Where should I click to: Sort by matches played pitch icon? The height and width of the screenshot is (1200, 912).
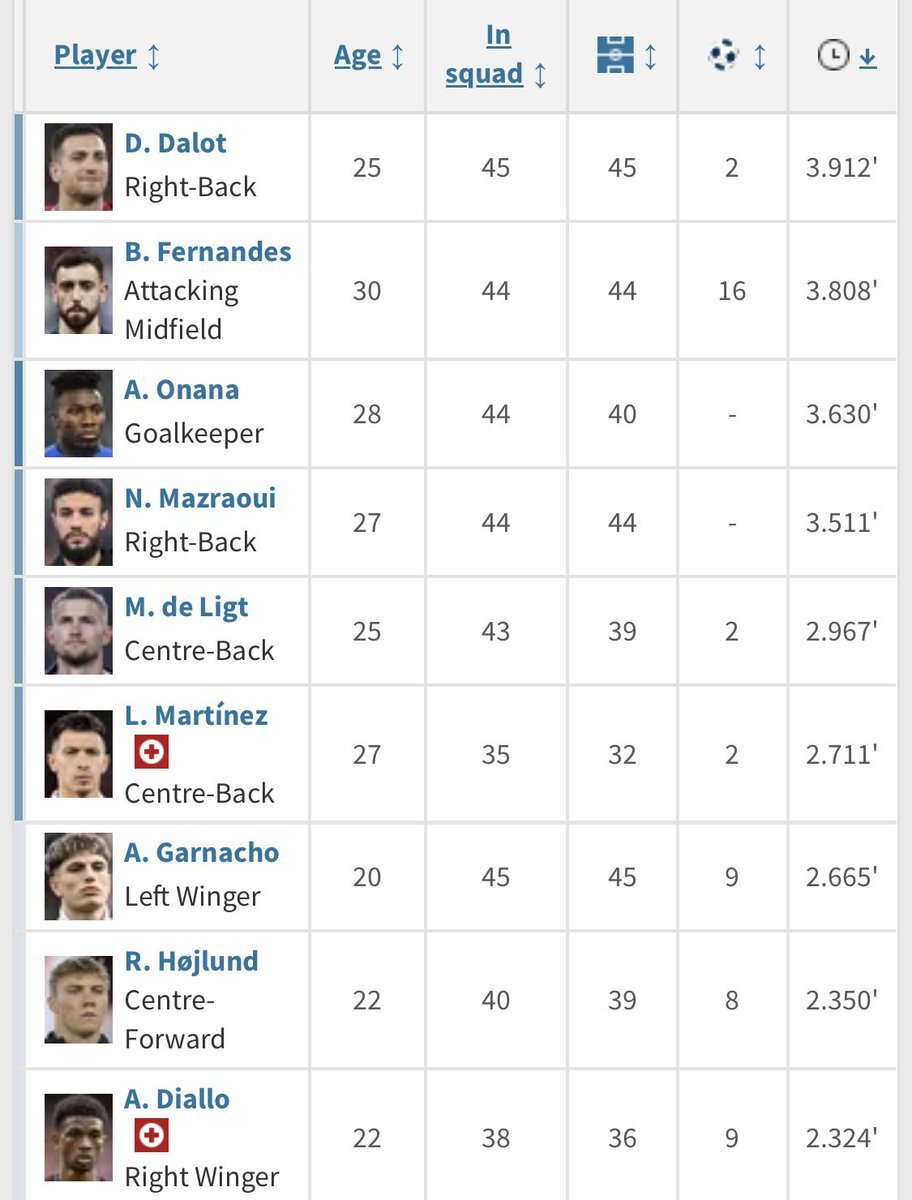pyautogui.click(x=615, y=55)
